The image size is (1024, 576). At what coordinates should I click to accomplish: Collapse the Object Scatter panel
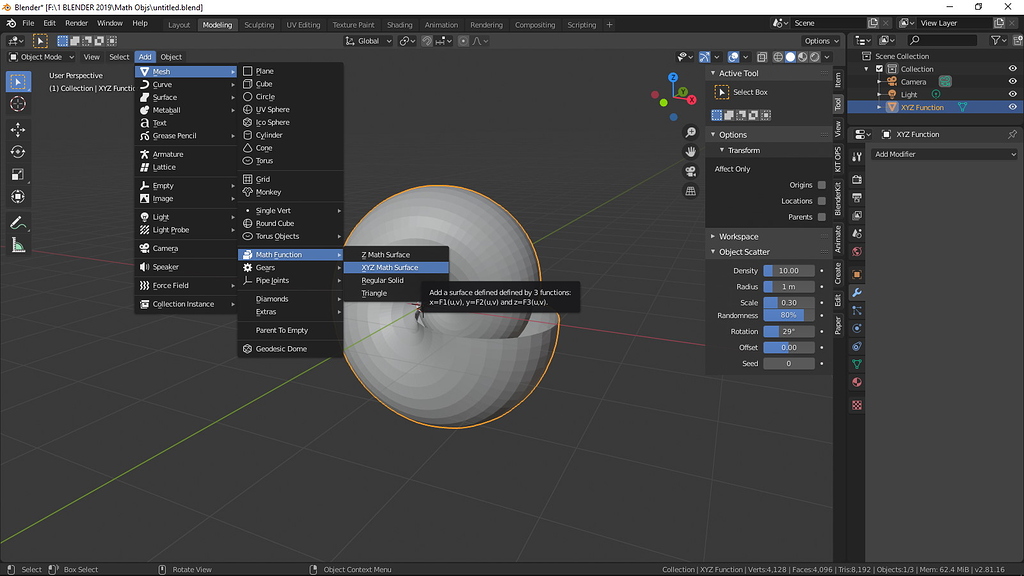coord(712,253)
